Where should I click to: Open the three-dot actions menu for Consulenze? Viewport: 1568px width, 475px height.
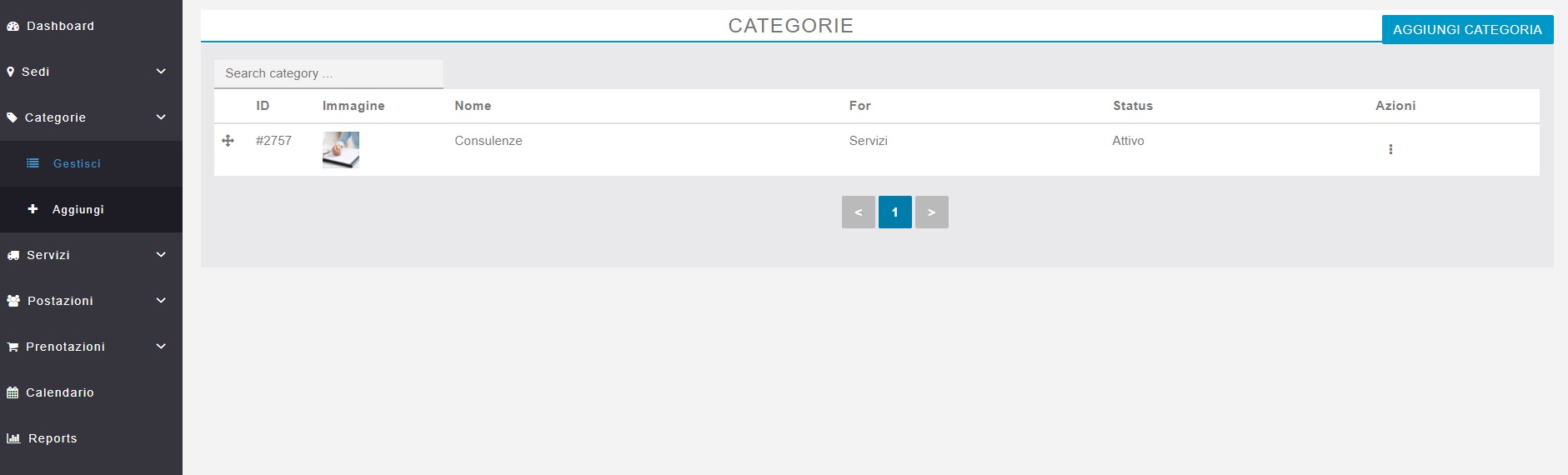point(1390,149)
